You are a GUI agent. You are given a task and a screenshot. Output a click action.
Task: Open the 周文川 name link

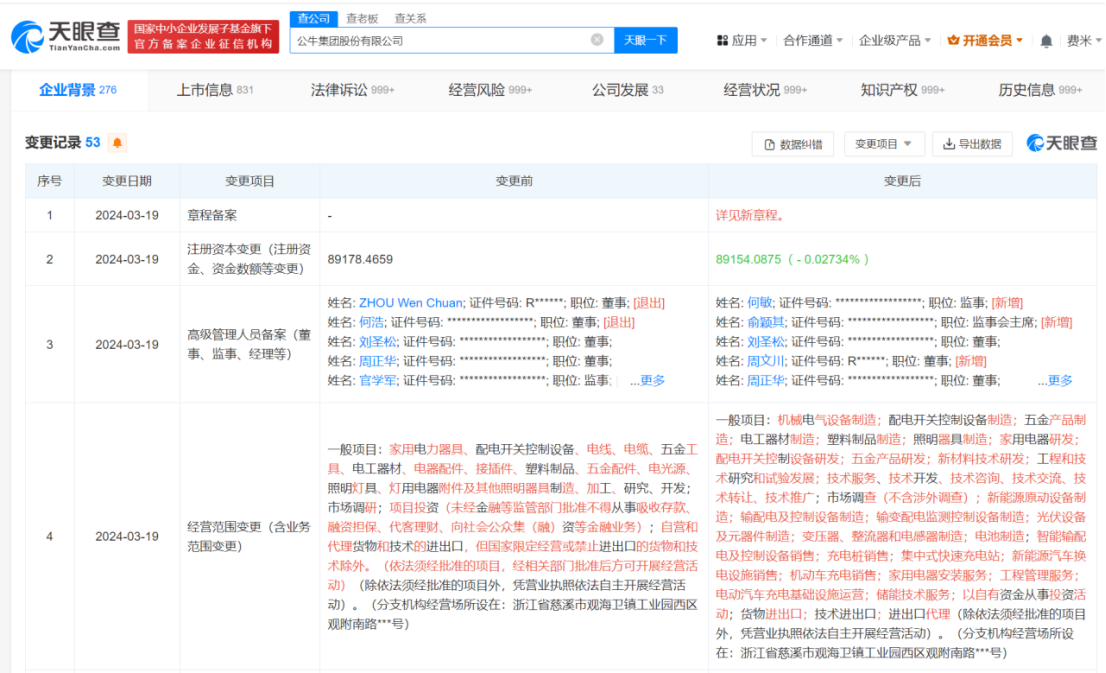(x=765, y=361)
